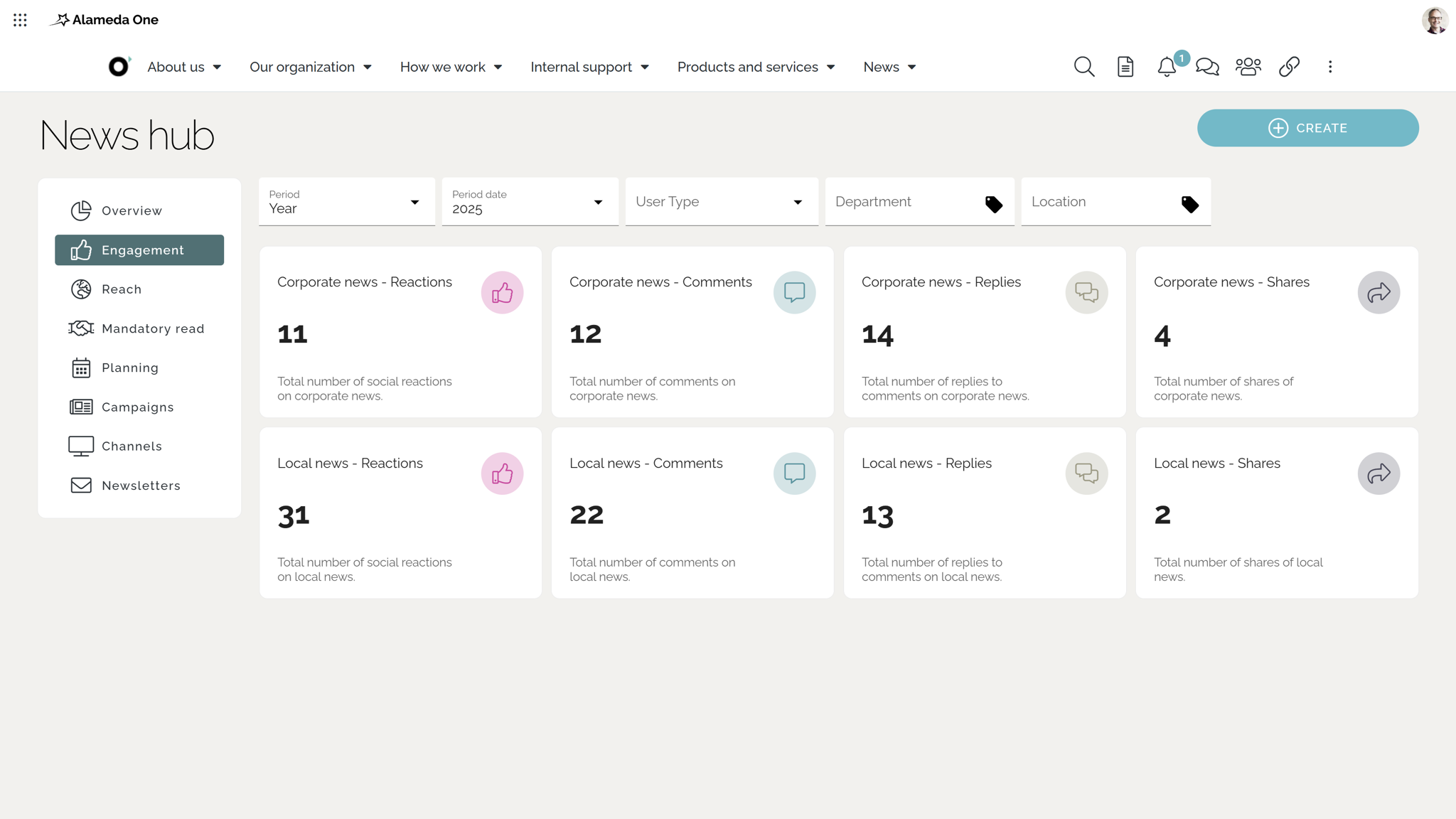Open Reach in the sidebar
This screenshot has width=1456, height=819.
point(139,289)
